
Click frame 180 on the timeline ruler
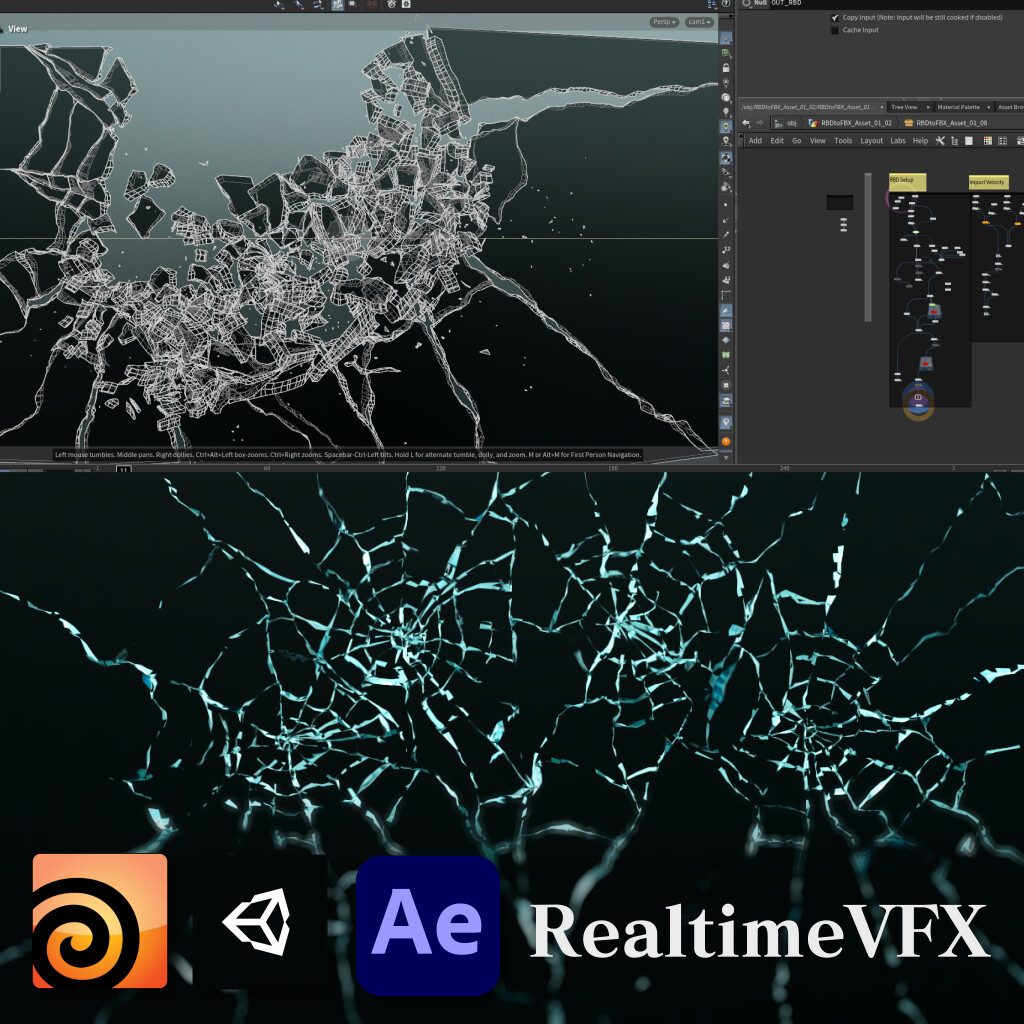tap(612, 466)
